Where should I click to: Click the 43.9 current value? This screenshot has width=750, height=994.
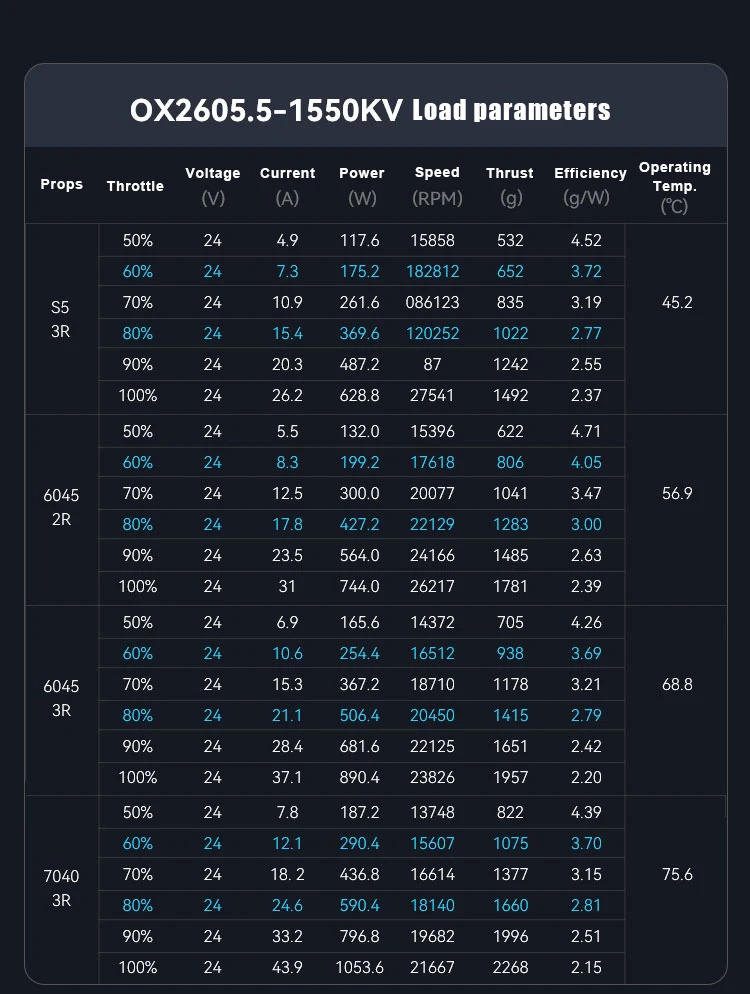coord(287,967)
